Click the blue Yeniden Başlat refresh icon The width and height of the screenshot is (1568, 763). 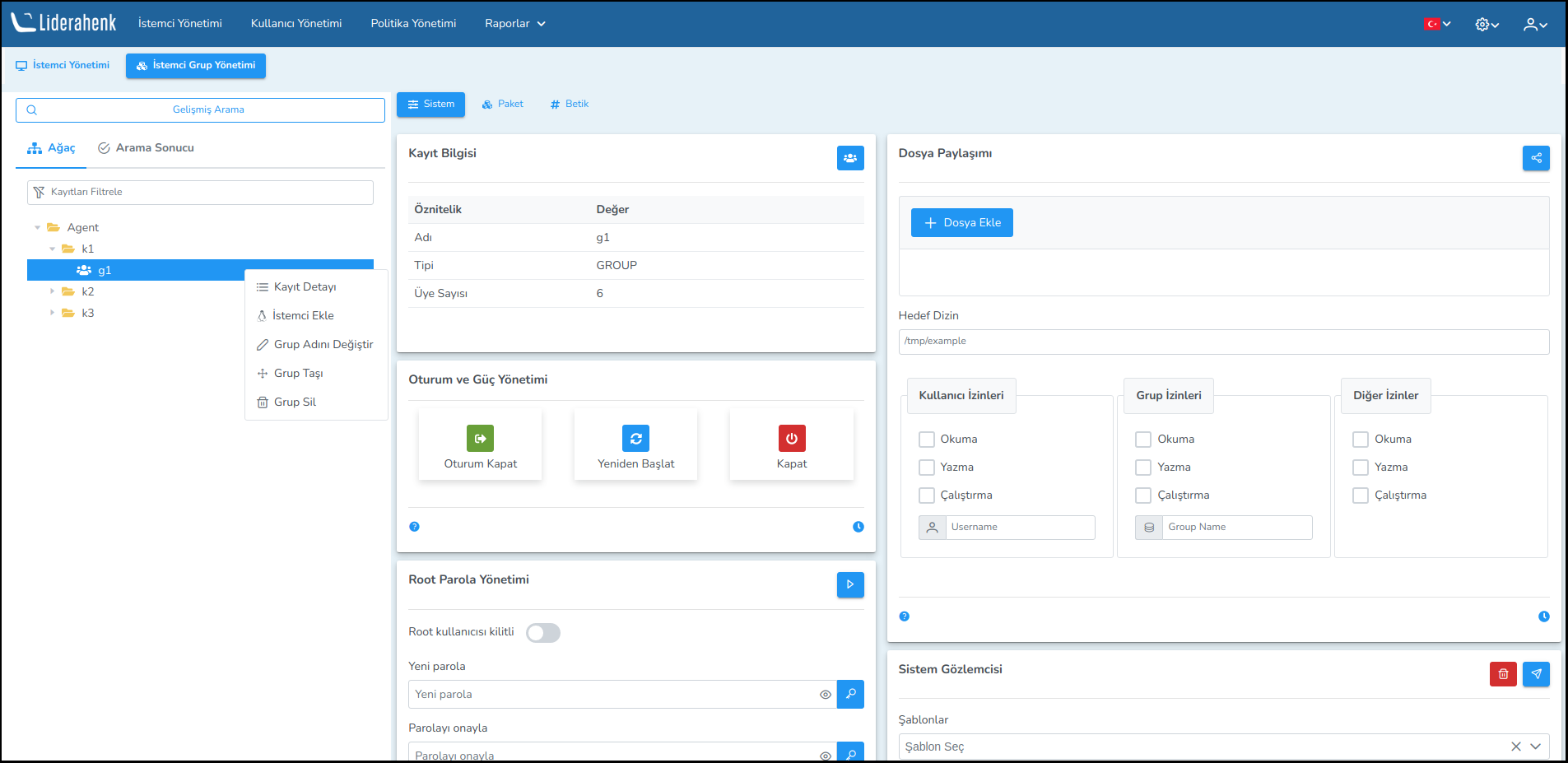[635, 439]
